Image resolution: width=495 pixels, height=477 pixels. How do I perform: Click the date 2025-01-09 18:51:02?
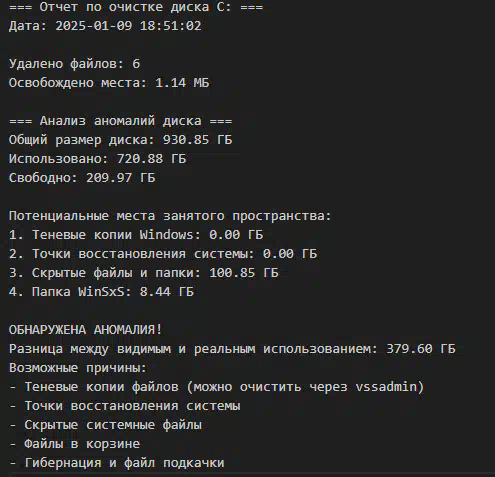[128, 26]
